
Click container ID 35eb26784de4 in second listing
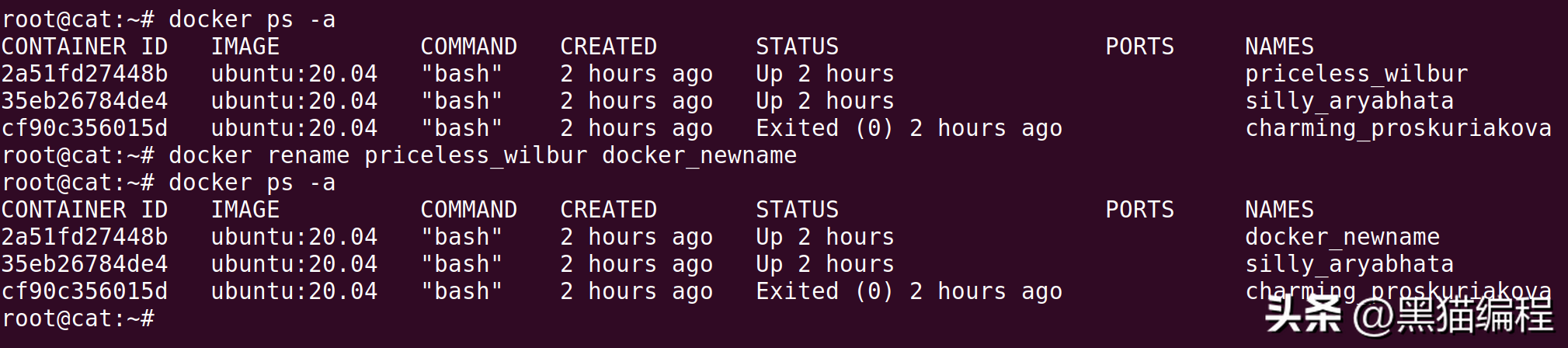[84, 264]
